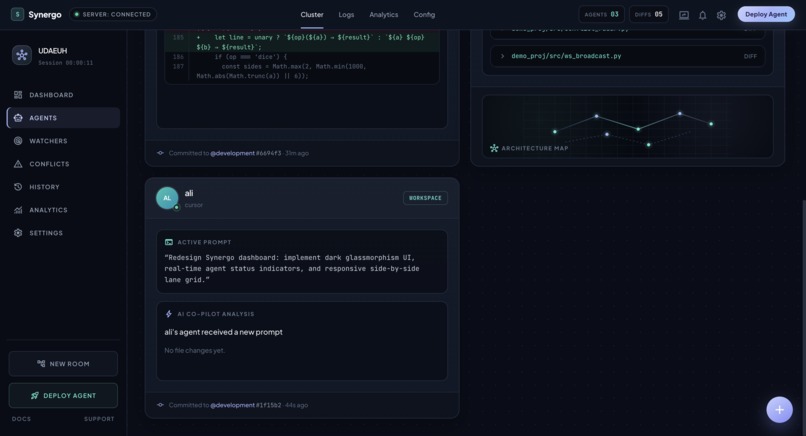Click the New Room nodes icon
This screenshot has width=806, height=436.
click(x=41, y=364)
